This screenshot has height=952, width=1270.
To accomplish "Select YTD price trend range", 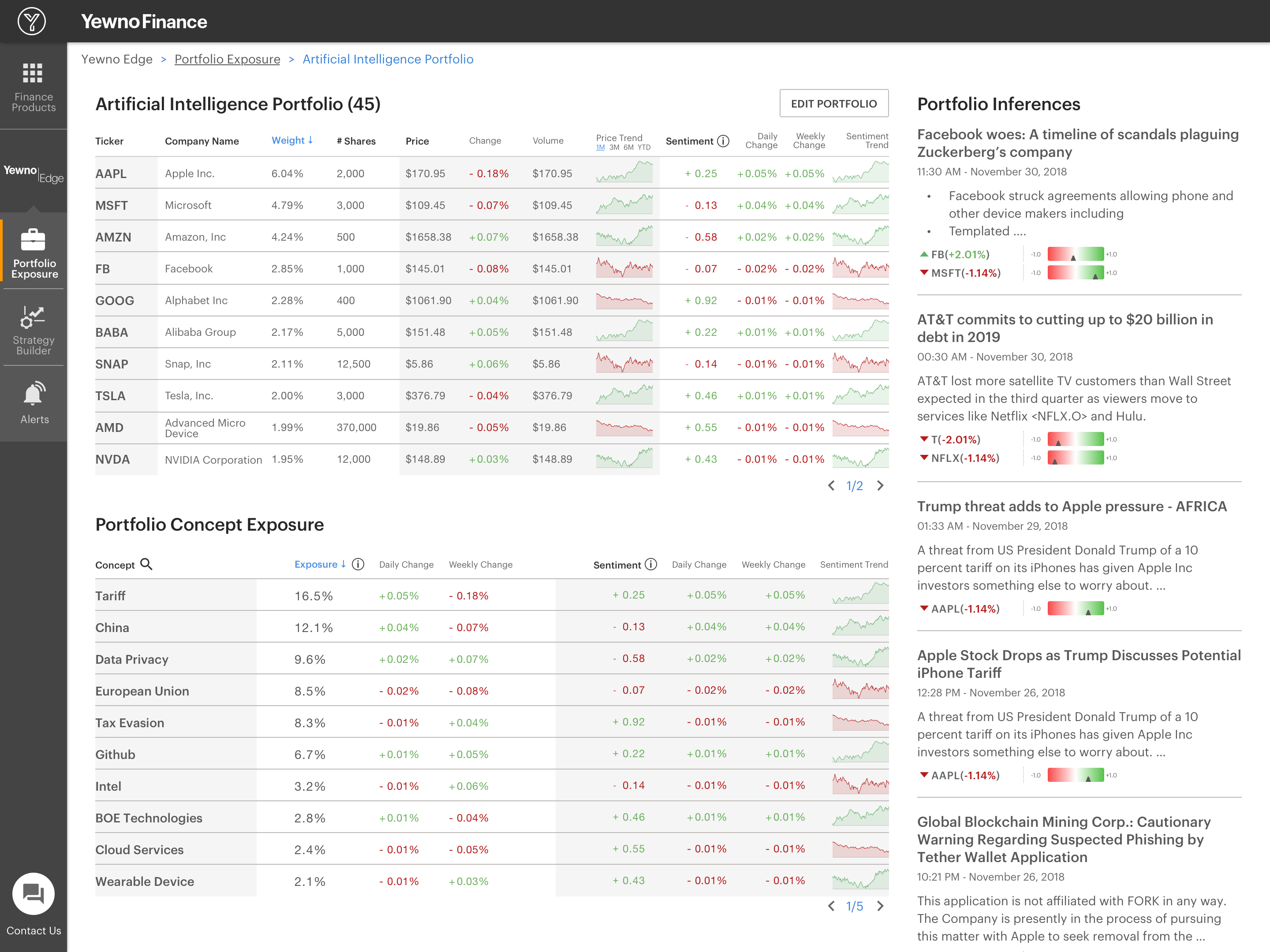I will (x=644, y=148).
